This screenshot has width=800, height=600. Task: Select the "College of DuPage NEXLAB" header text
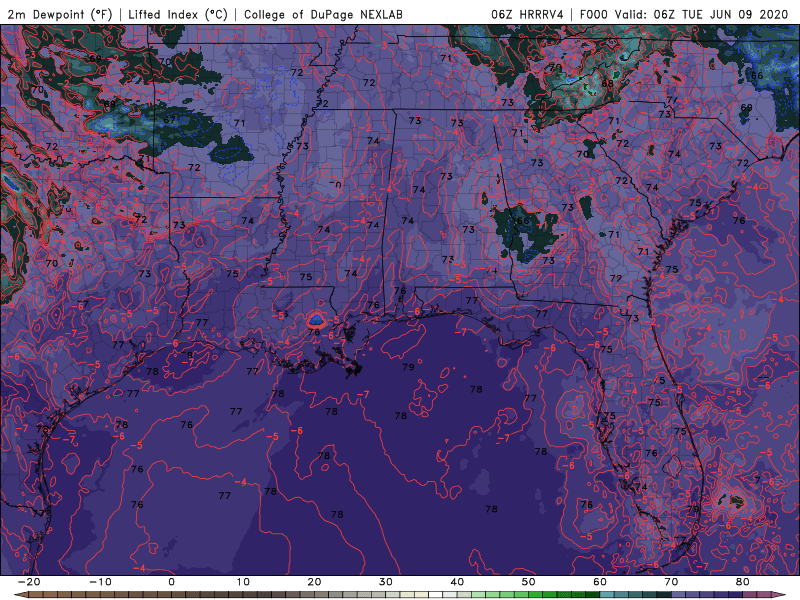[x=323, y=14]
